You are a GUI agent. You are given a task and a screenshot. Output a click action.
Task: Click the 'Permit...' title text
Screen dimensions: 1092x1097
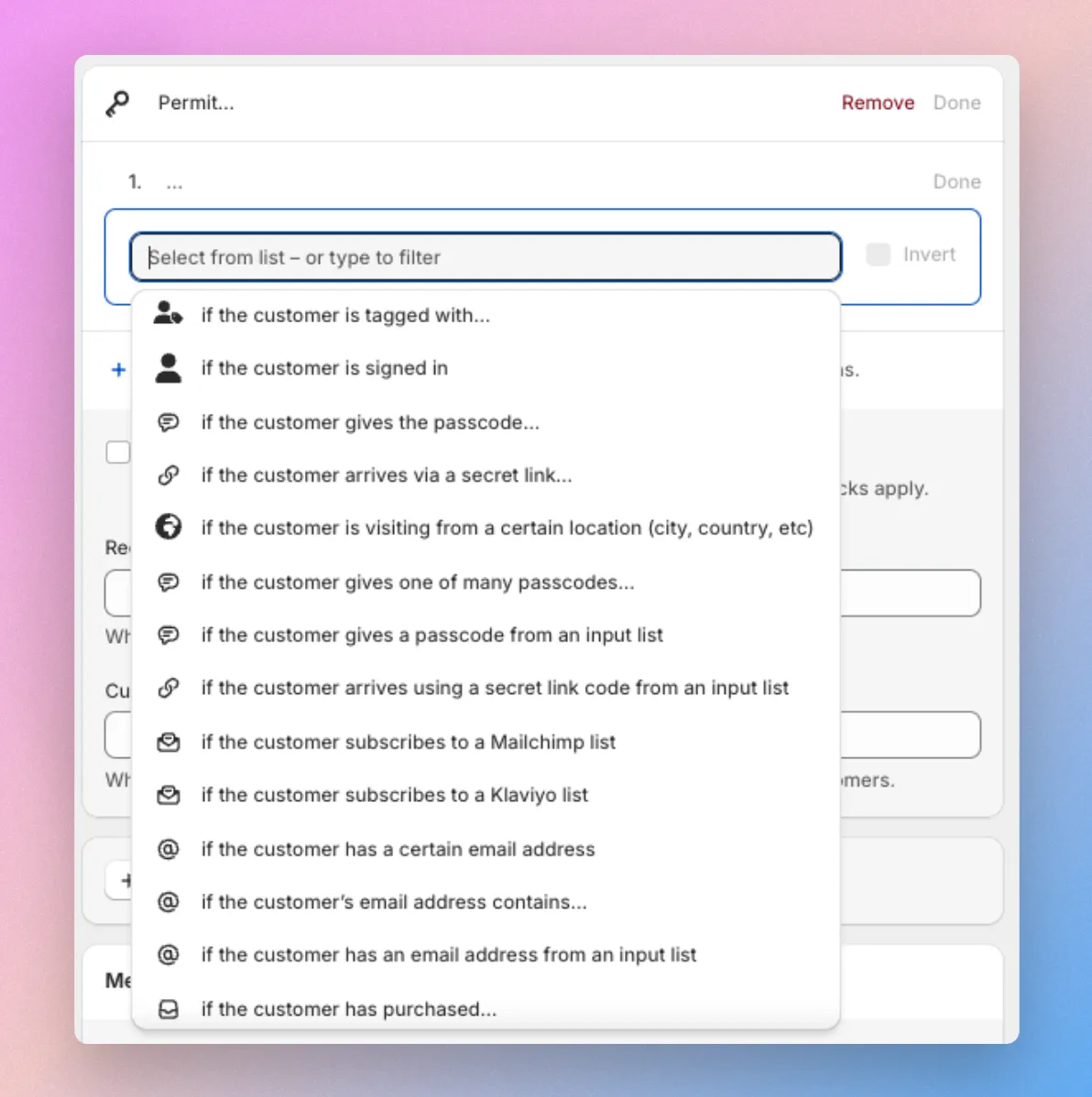point(196,103)
